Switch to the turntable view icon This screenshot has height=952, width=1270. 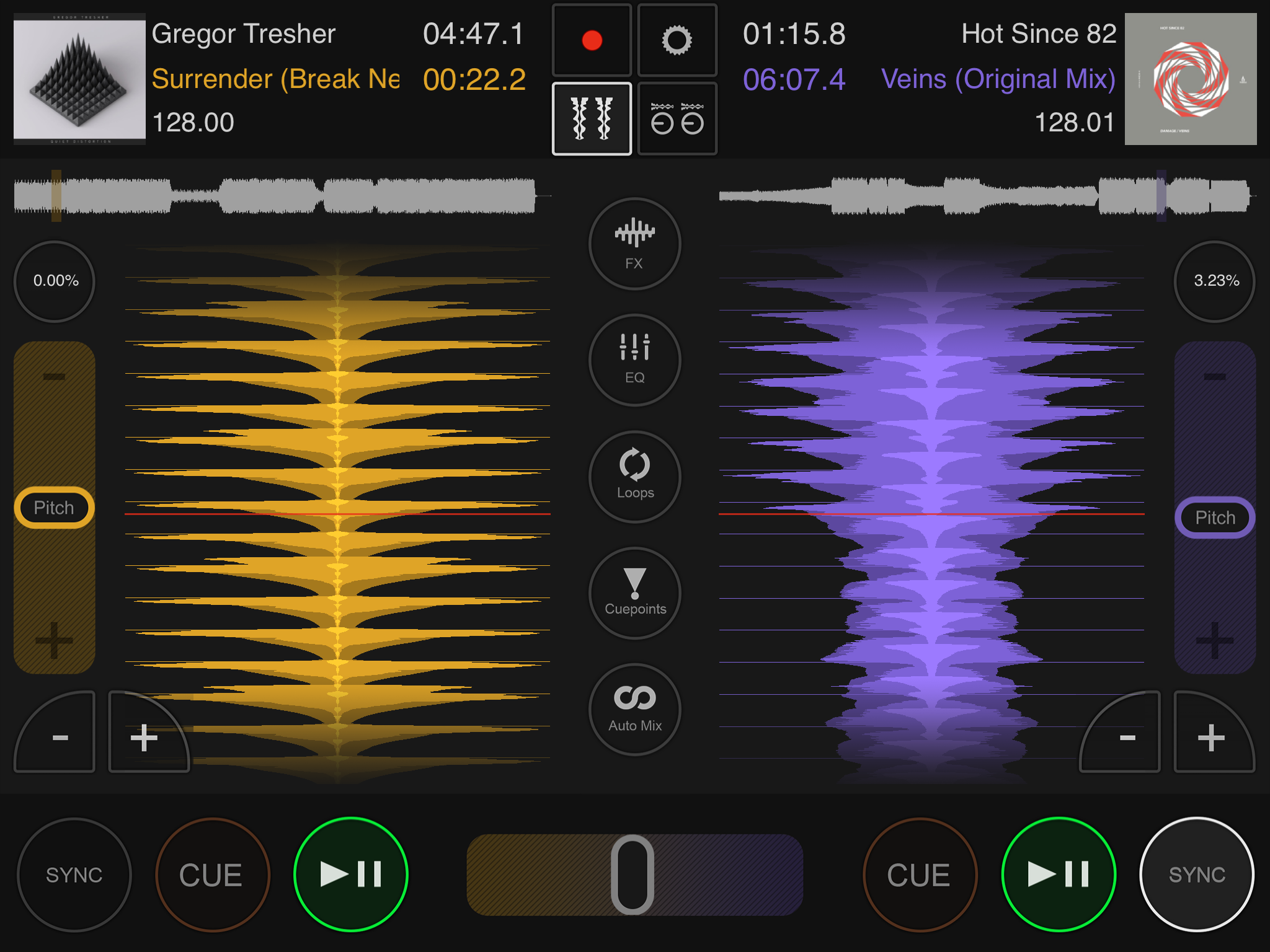[x=677, y=118]
